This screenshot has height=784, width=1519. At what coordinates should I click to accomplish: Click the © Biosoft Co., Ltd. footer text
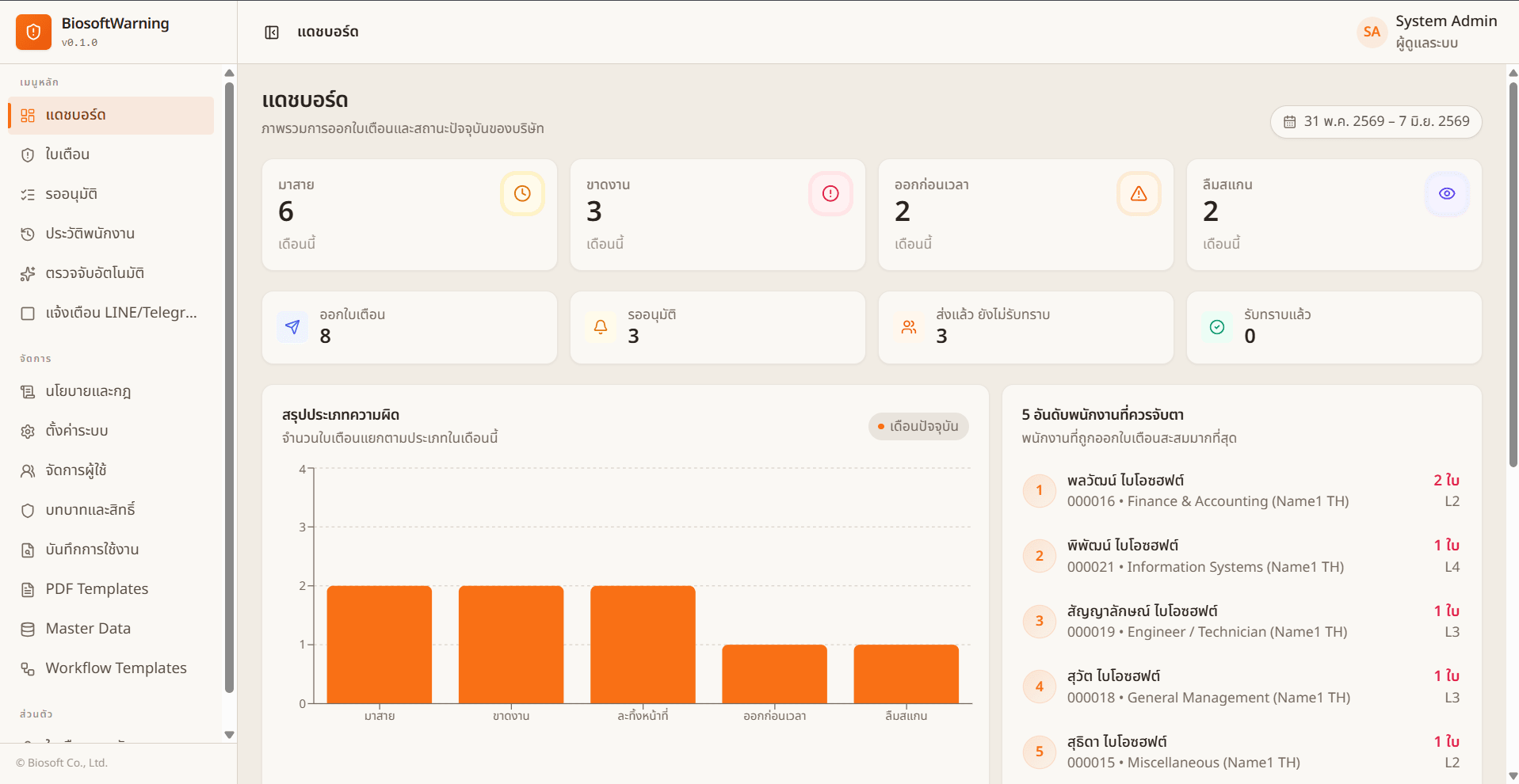62,763
